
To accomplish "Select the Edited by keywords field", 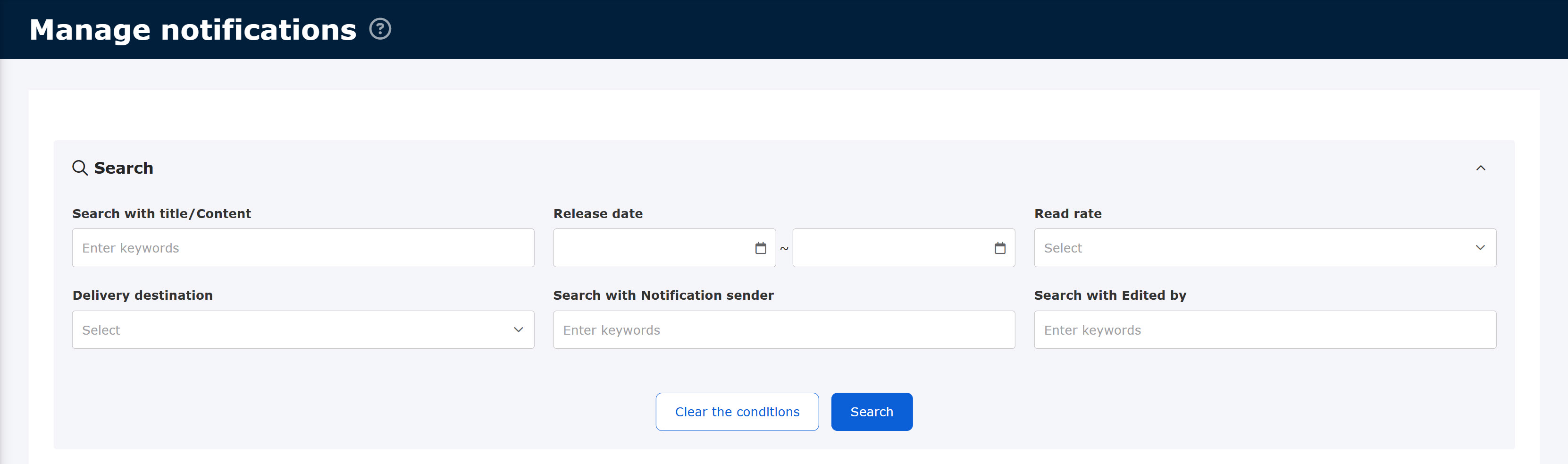I will pyautogui.click(x=1264, y=330).
